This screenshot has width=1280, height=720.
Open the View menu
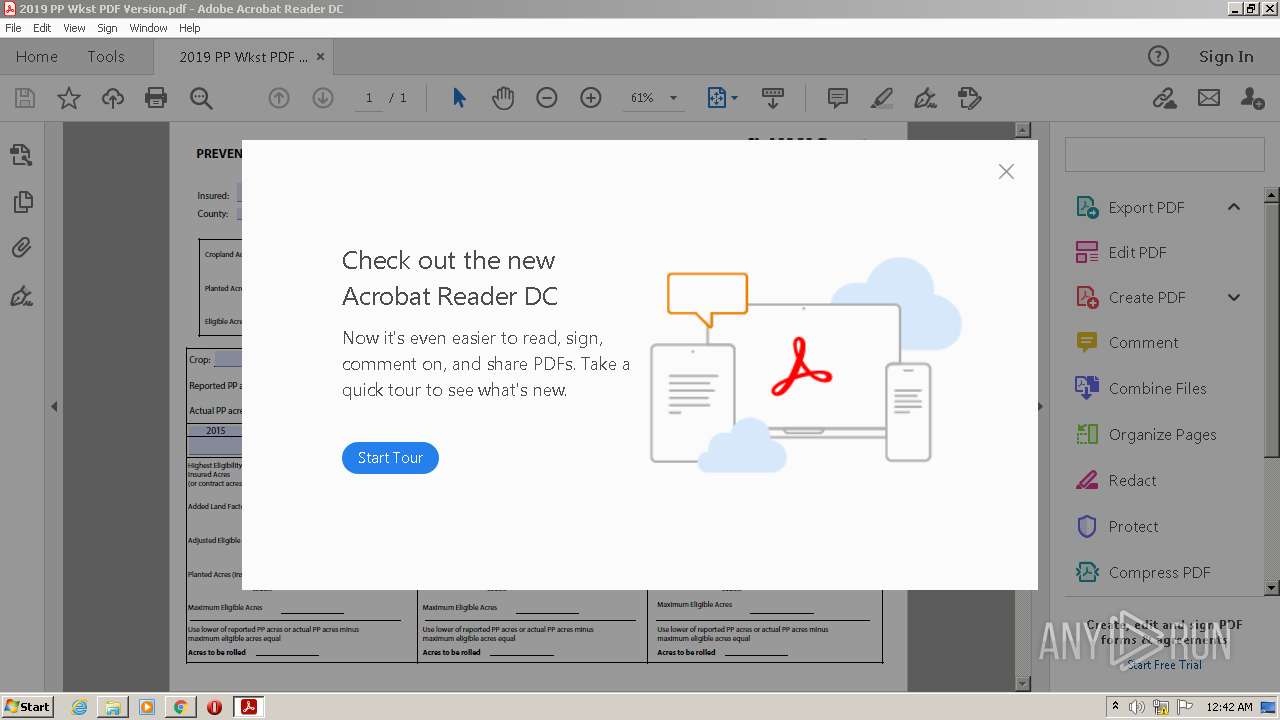coord(74,28)
